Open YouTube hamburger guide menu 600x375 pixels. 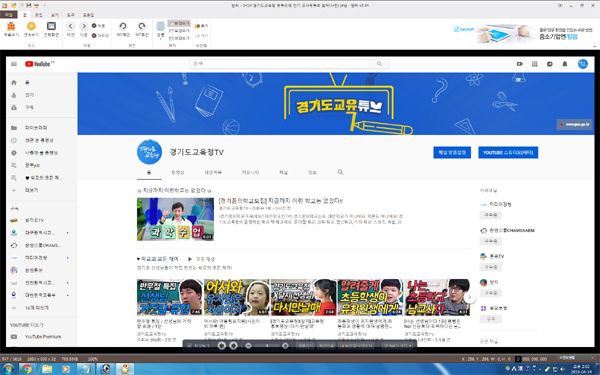click(x=14, y=64)
